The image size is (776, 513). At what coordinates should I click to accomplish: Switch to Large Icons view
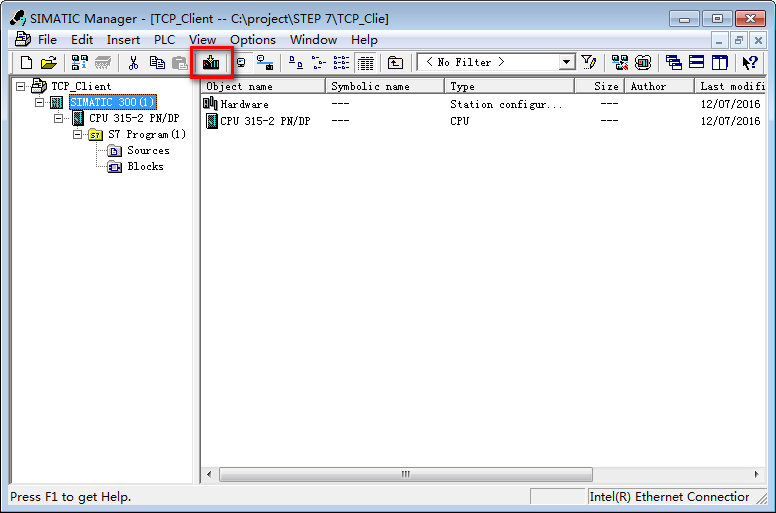pyautogui.click(x=295, y=62)
